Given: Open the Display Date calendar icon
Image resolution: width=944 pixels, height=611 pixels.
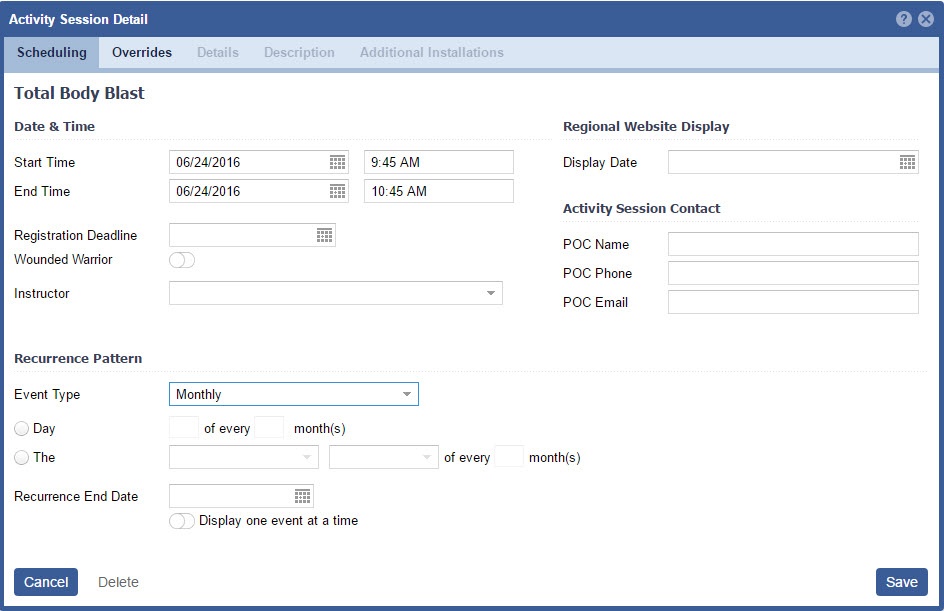Looking at the screenshot, I should click(907, 162).
